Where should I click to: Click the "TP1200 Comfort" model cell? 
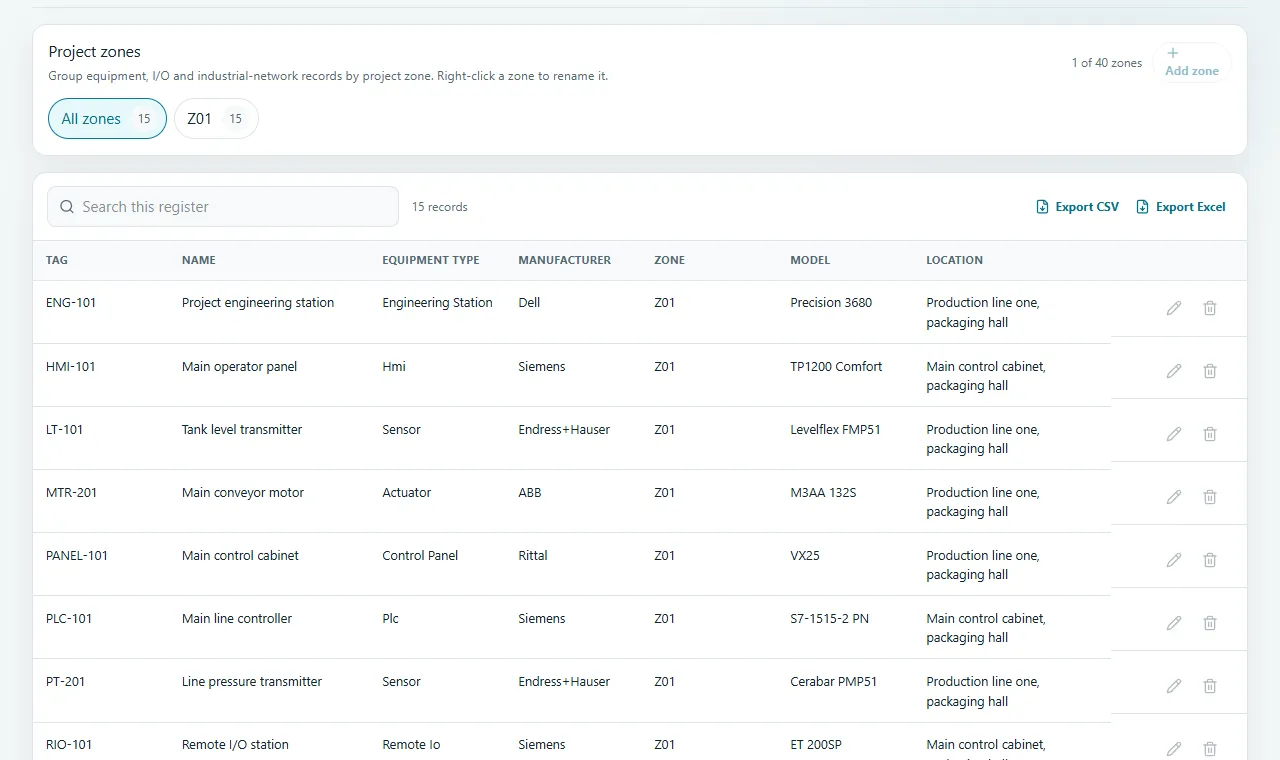click(836, 366)
